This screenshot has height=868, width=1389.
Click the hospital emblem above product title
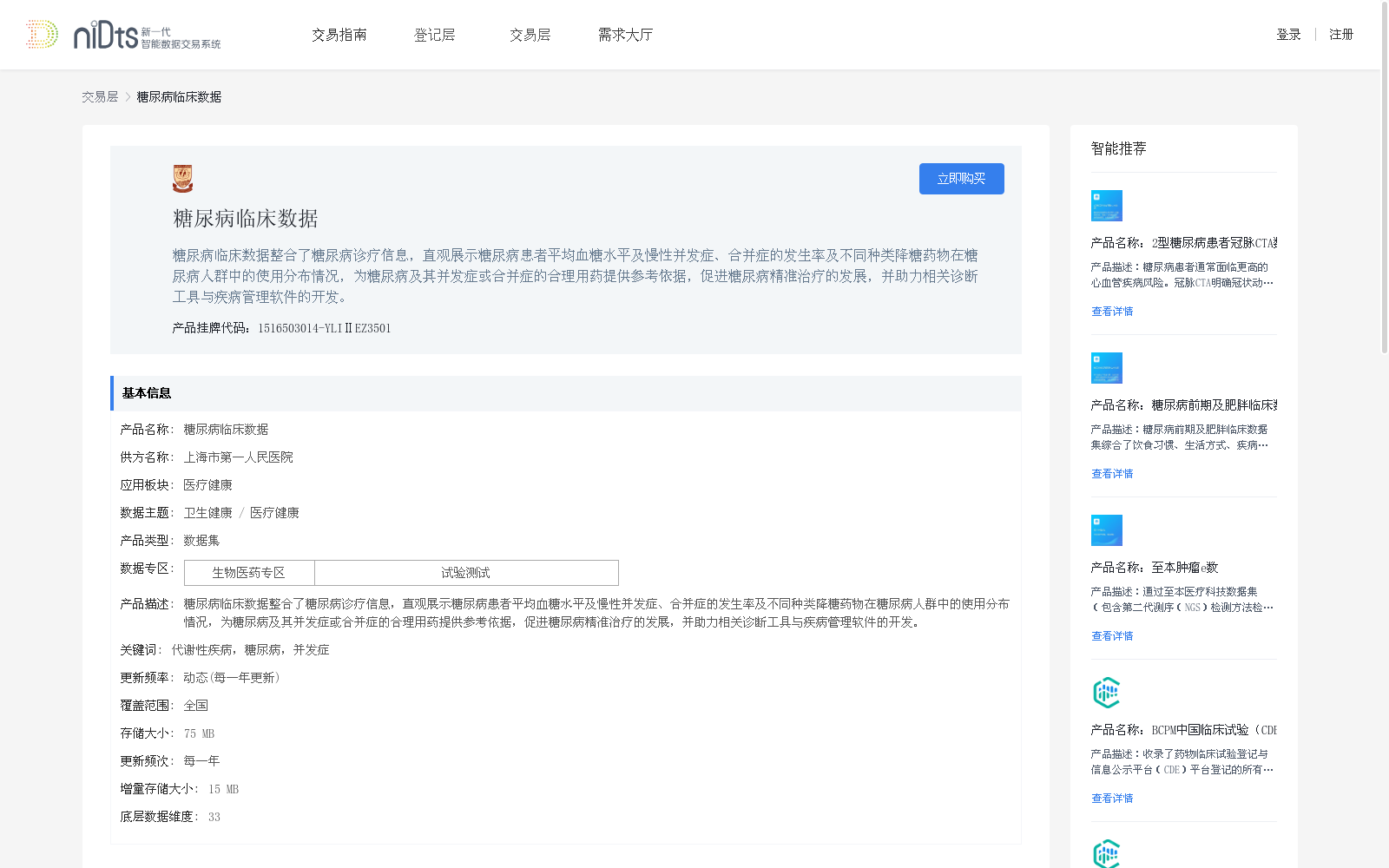[x=182, y=179]
